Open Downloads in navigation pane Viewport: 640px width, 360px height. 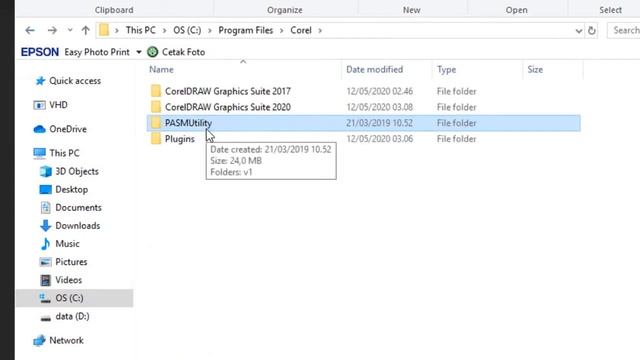(78, 226)
